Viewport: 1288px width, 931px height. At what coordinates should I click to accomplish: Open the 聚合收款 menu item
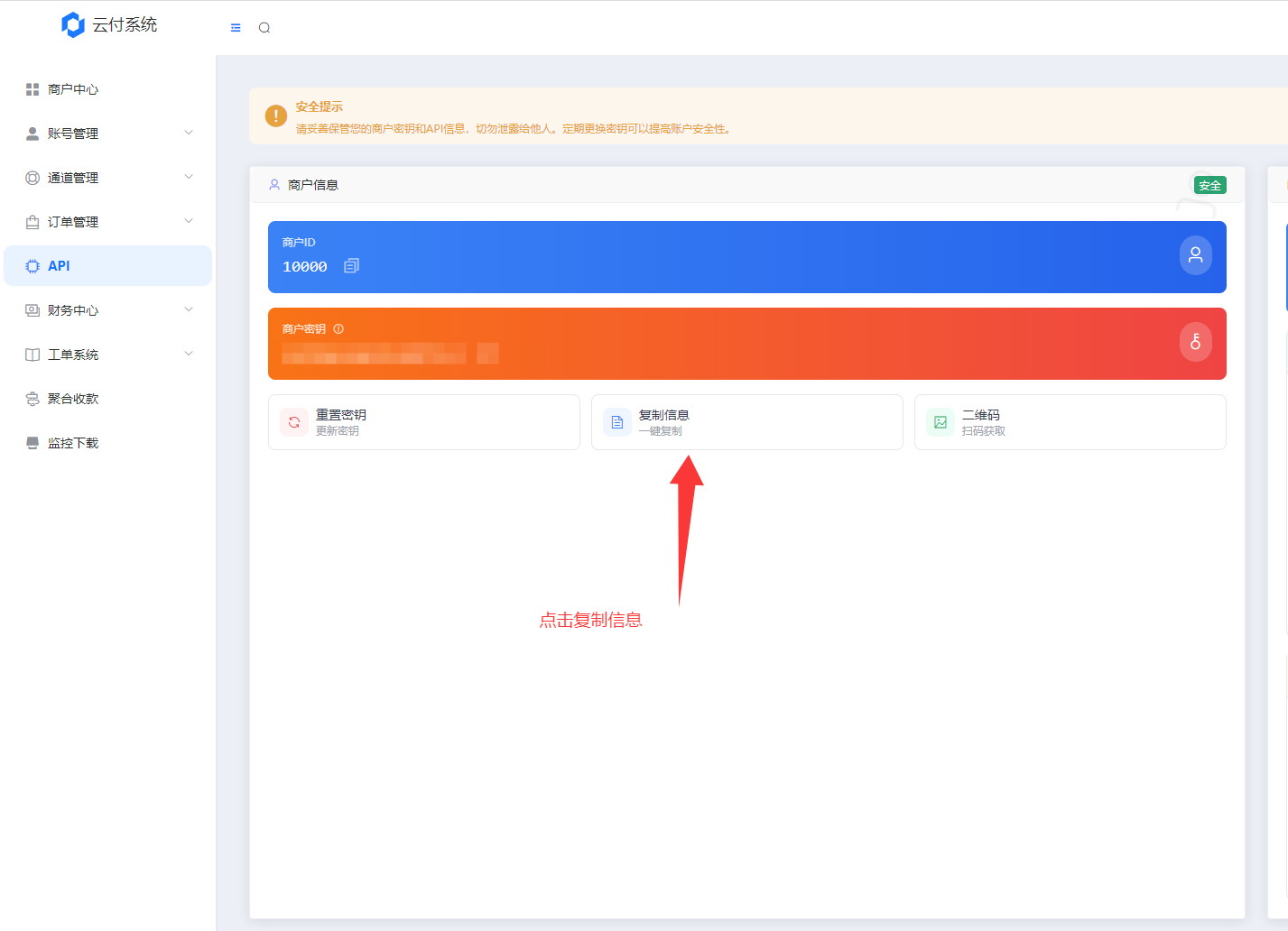(108, 399)
